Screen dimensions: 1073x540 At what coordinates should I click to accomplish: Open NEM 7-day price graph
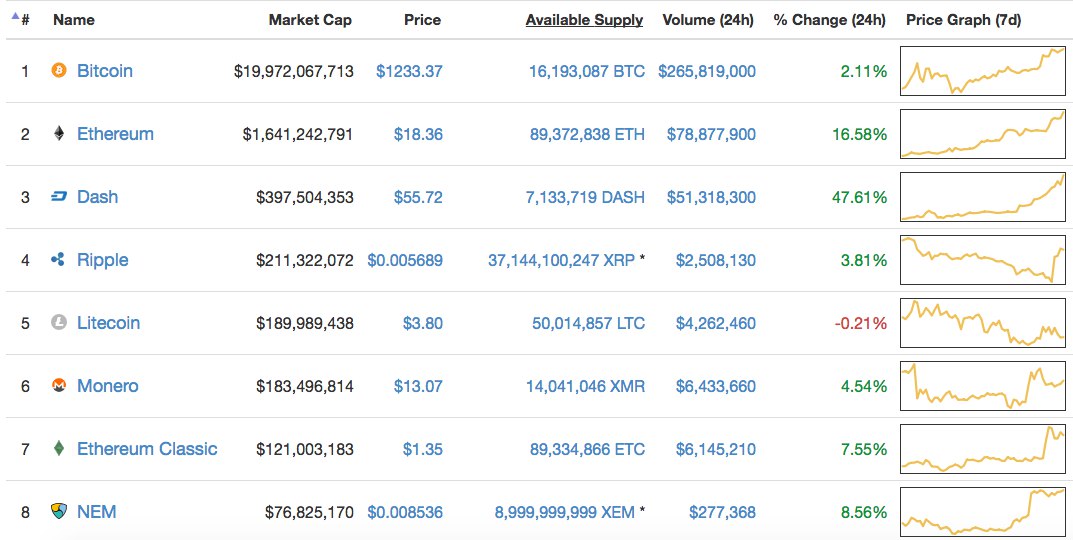(x=983, y=511)
